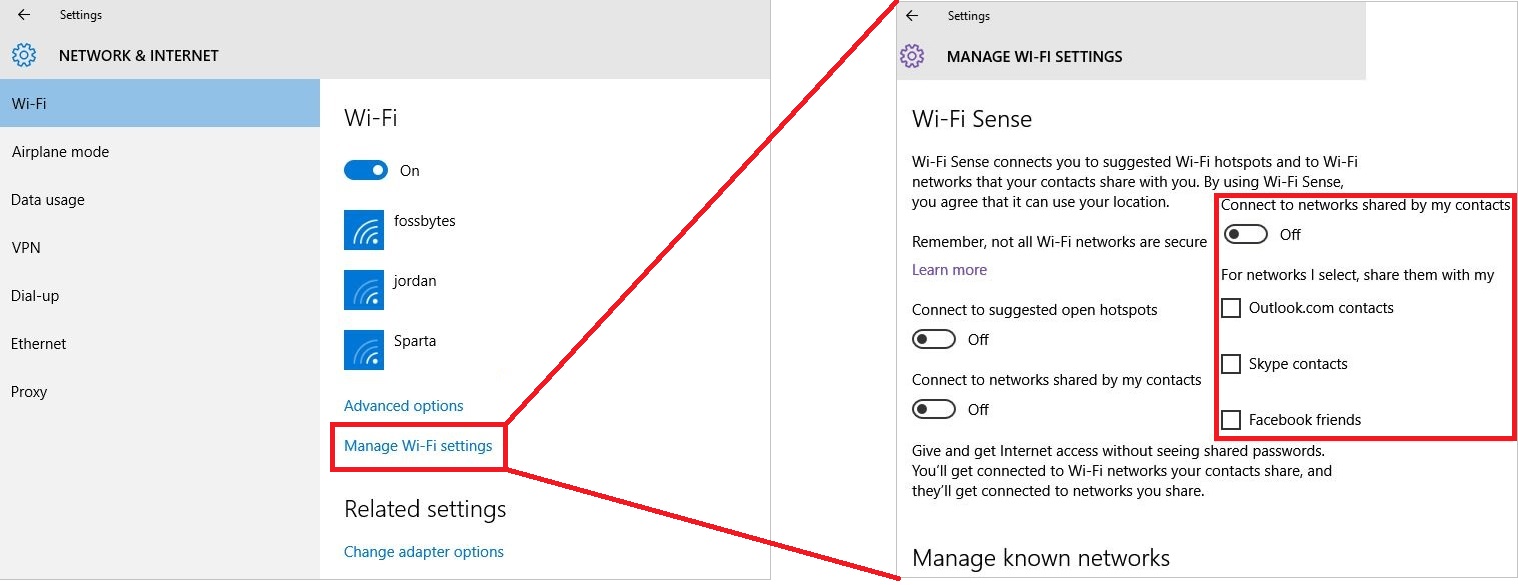Click the Manage Wi-Fi Settings gear icon

point(912,56)
